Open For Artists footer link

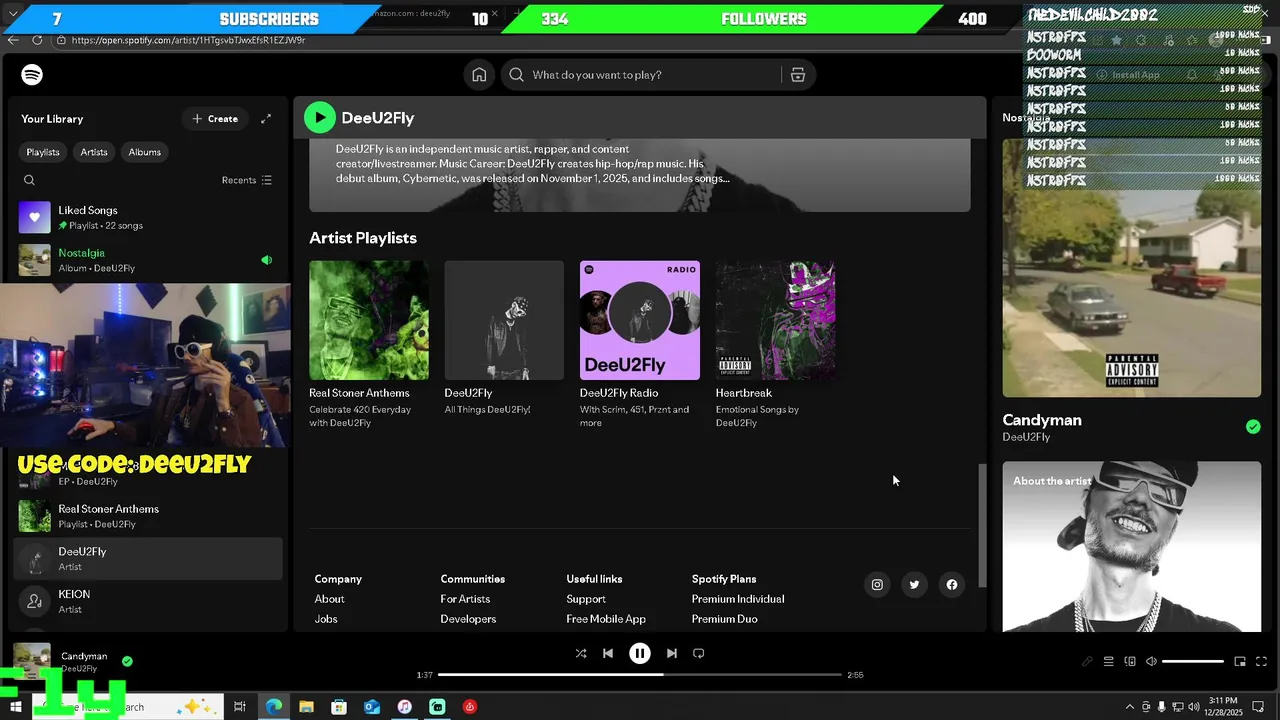[465, 599]
